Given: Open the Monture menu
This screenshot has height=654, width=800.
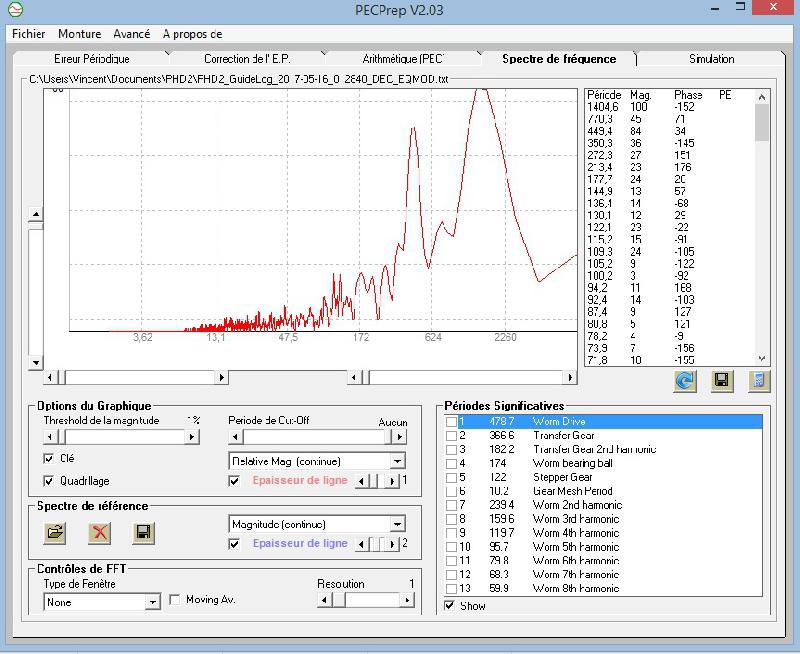Looking at the screenshot, I should click(80, 34).
